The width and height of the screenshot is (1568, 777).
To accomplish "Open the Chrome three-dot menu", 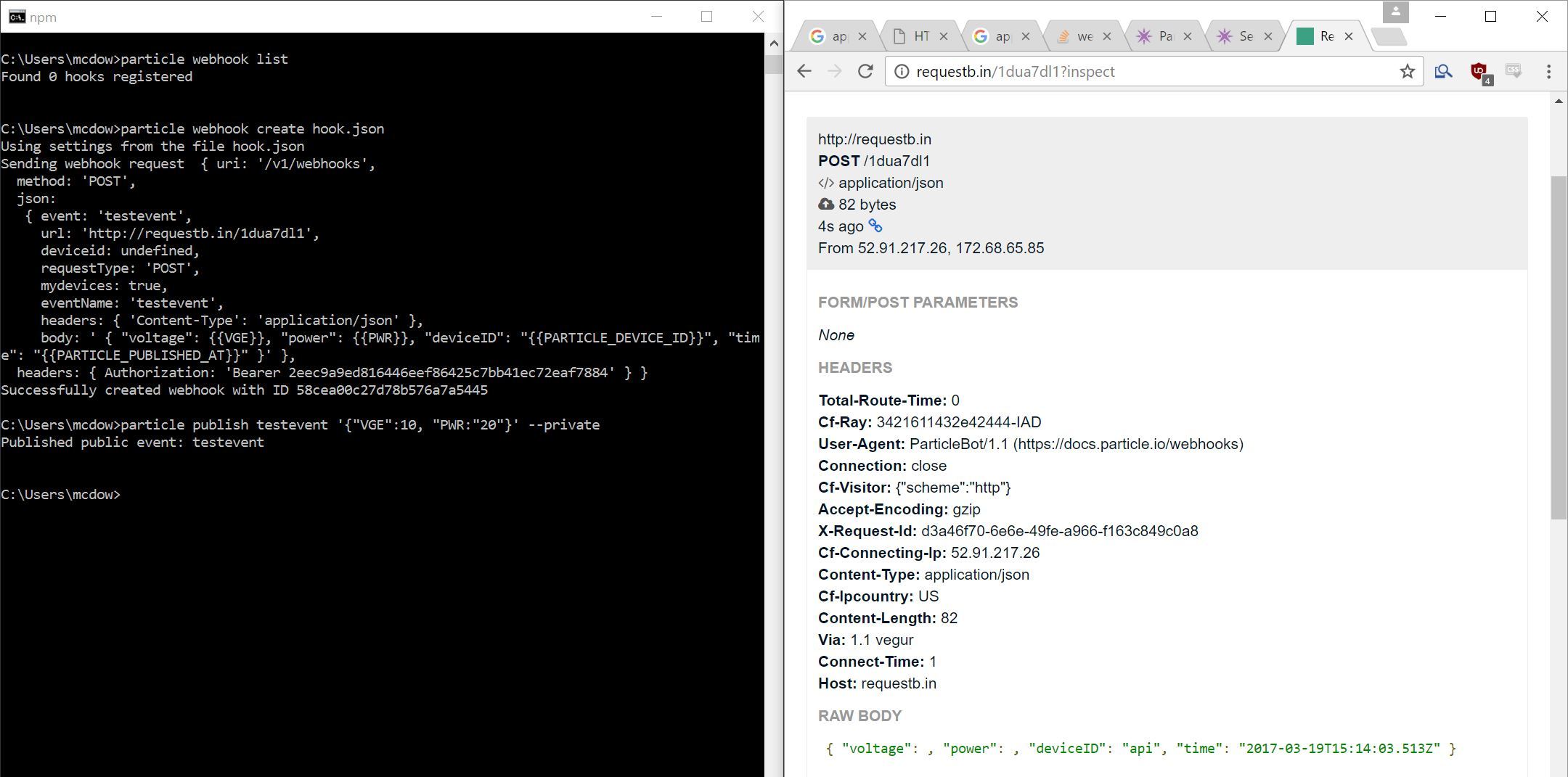I will coord(1548,71).
